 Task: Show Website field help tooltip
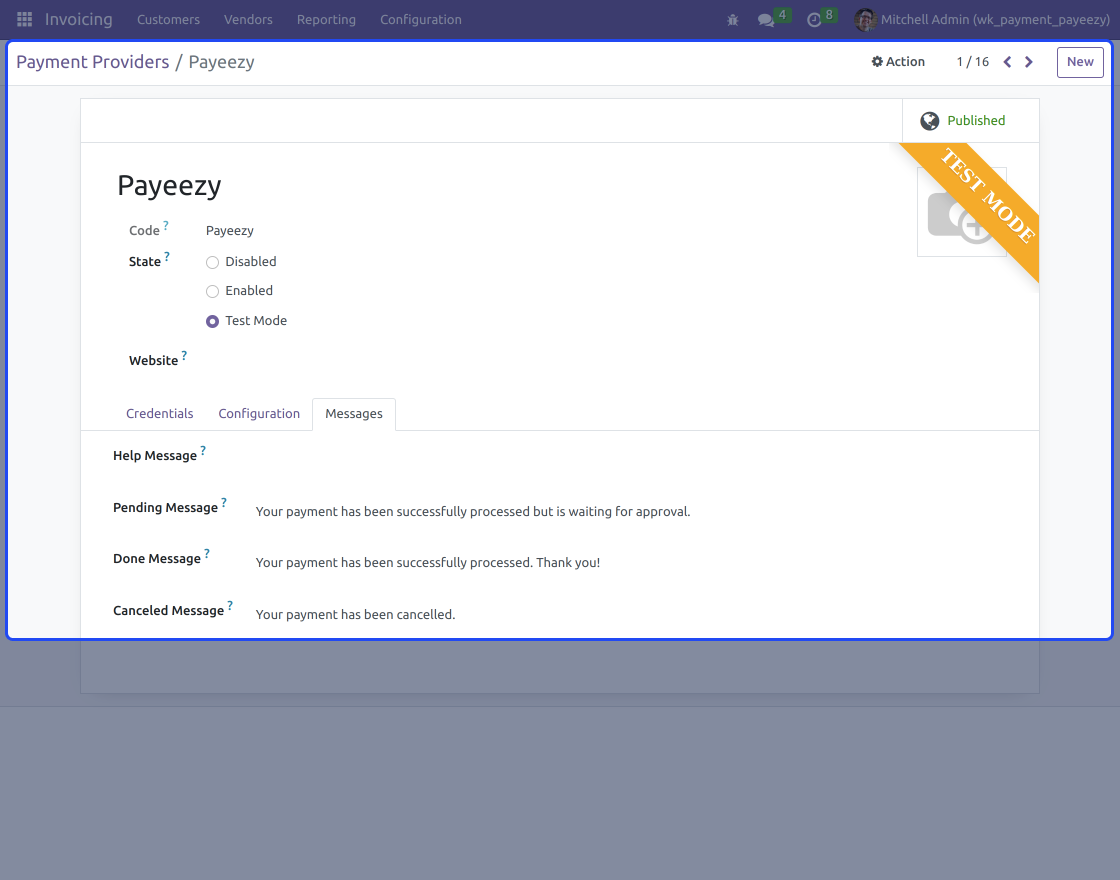click(184, 355)
